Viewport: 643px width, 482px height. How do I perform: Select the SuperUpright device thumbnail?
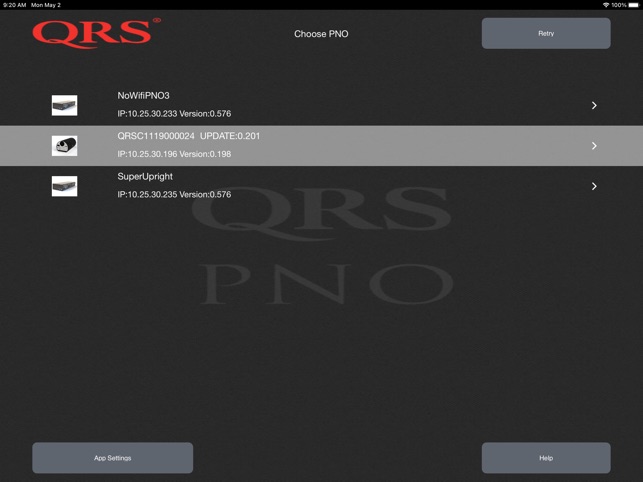click(64, 186)
